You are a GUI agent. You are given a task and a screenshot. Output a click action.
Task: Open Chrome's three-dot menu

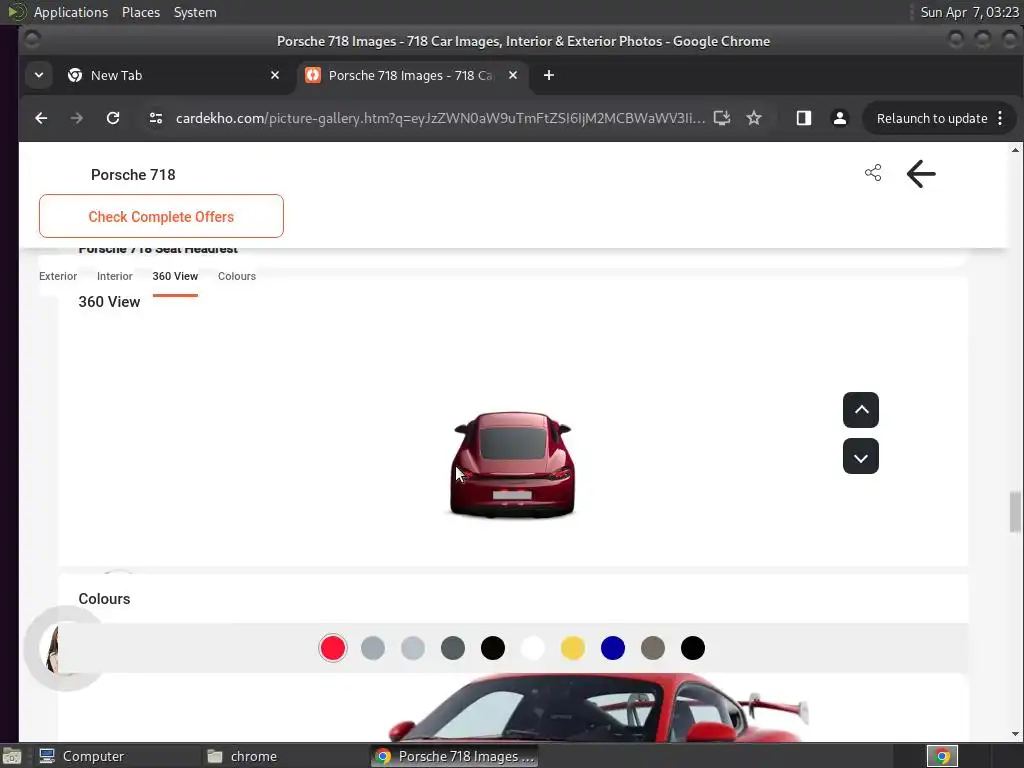click(x=1000, y=118)
